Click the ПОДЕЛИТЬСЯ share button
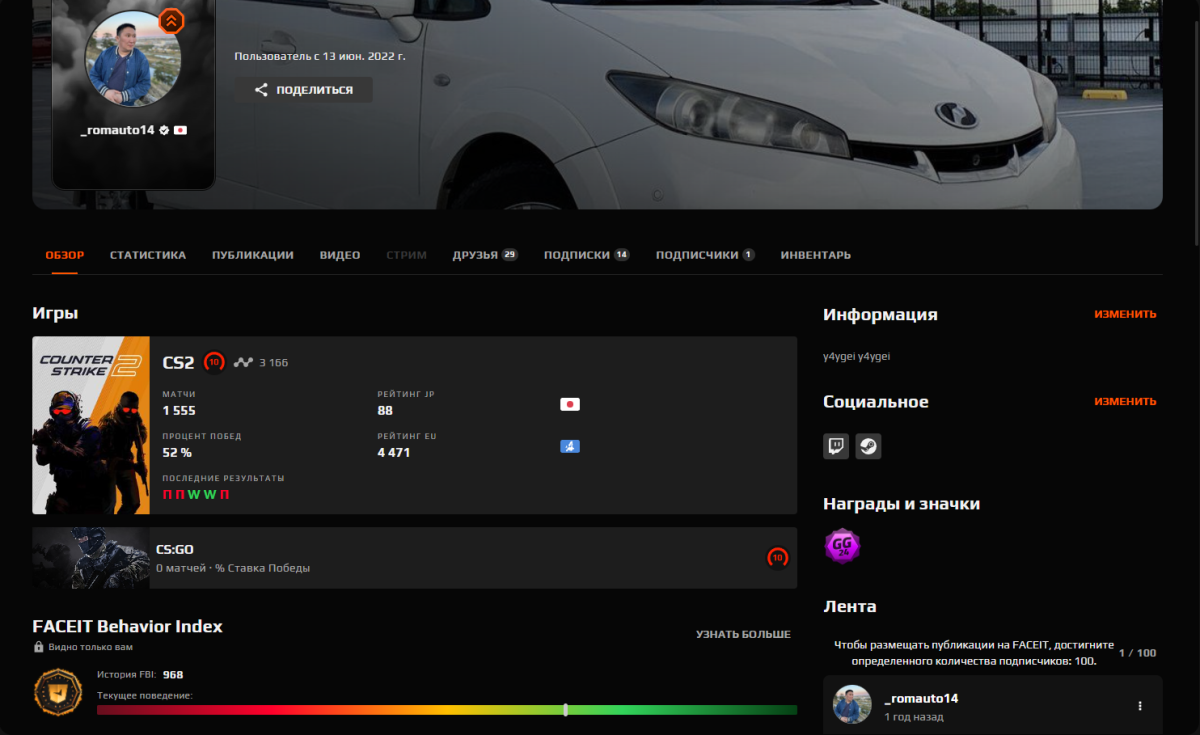This screenshot has height=735, width=1200. (304, 90)
